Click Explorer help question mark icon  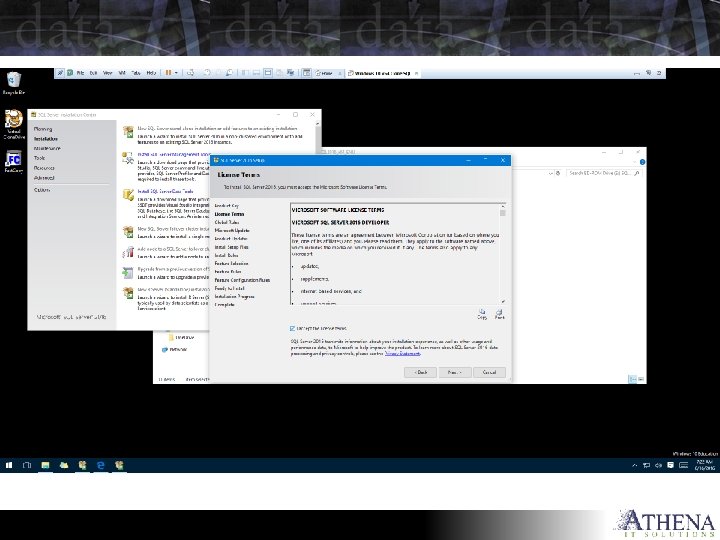click(x=642, y=162)
